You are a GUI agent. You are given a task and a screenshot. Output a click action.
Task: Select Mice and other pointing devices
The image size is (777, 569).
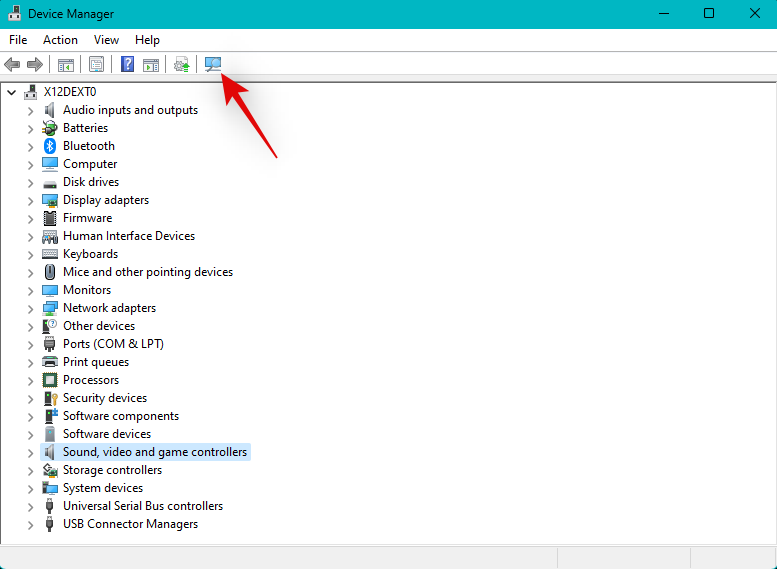click(147, 272)
